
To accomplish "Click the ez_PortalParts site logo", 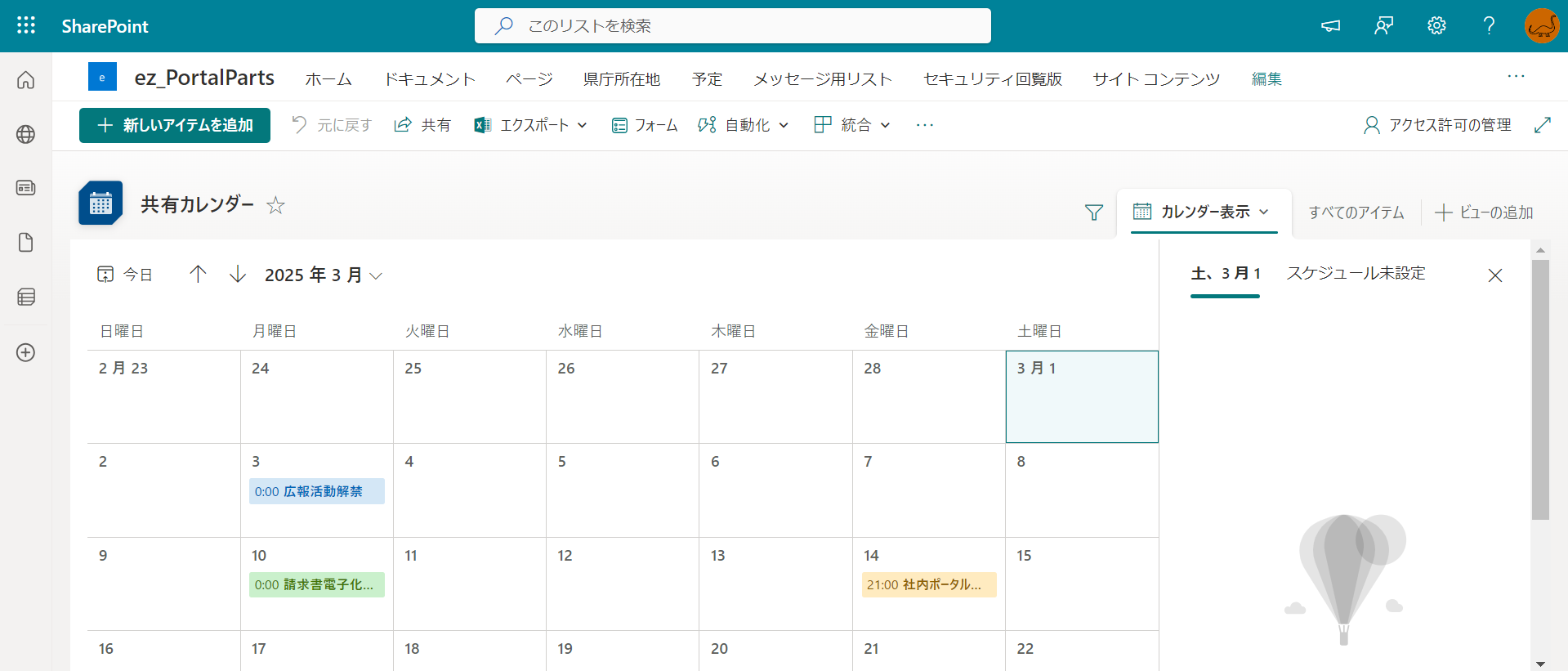I will 102,78.
